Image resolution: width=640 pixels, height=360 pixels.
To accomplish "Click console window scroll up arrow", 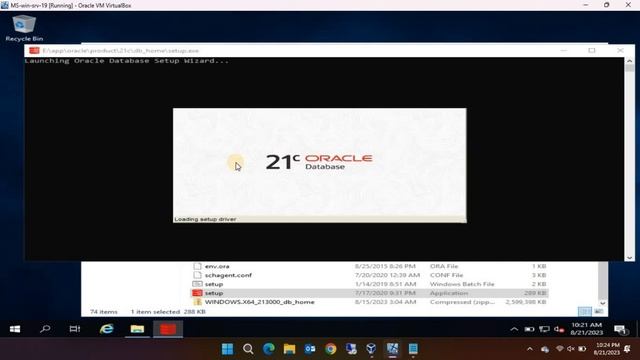I will (629, 61).
